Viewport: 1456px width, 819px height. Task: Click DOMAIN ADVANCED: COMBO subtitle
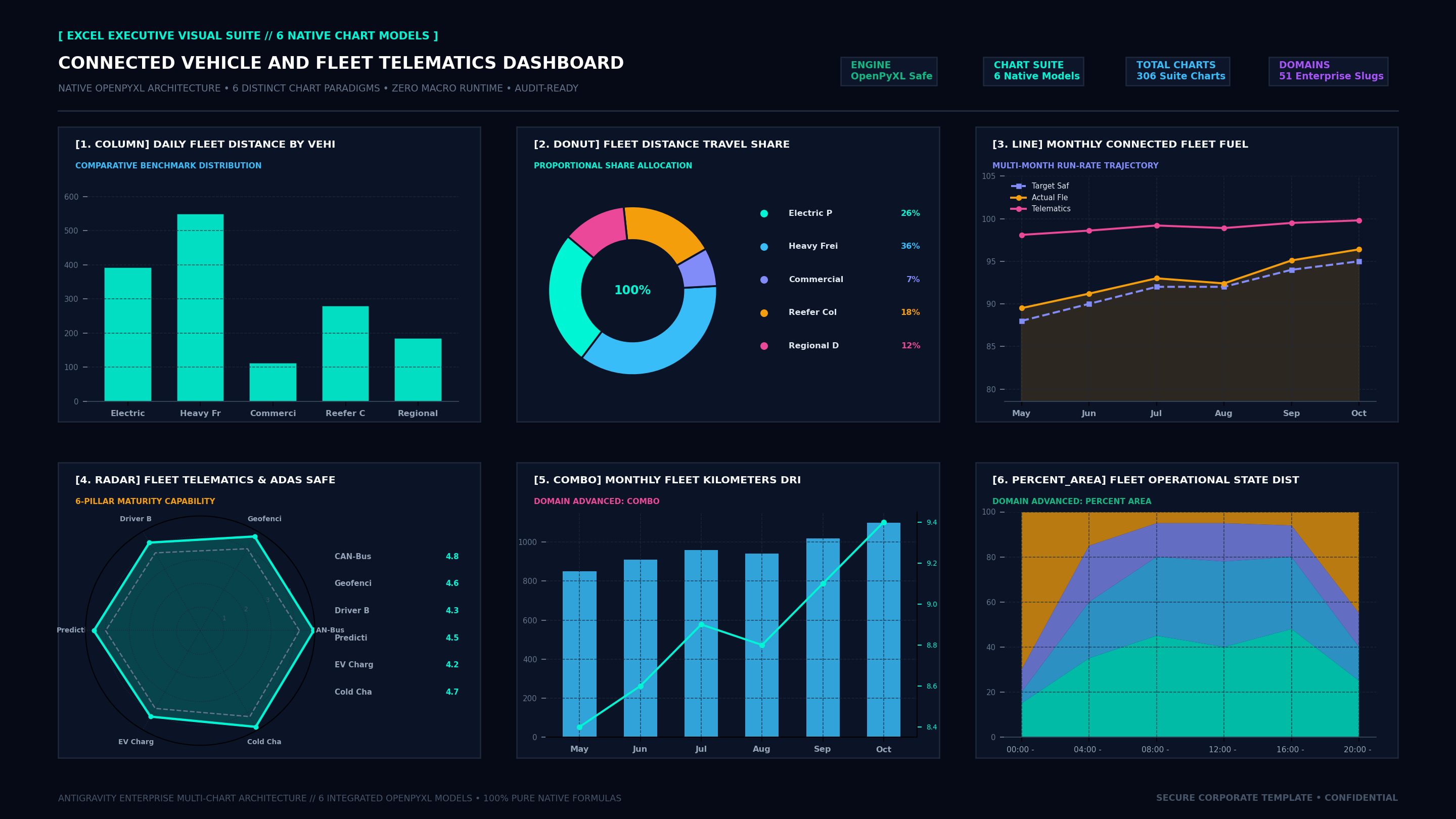pos(597,502)
